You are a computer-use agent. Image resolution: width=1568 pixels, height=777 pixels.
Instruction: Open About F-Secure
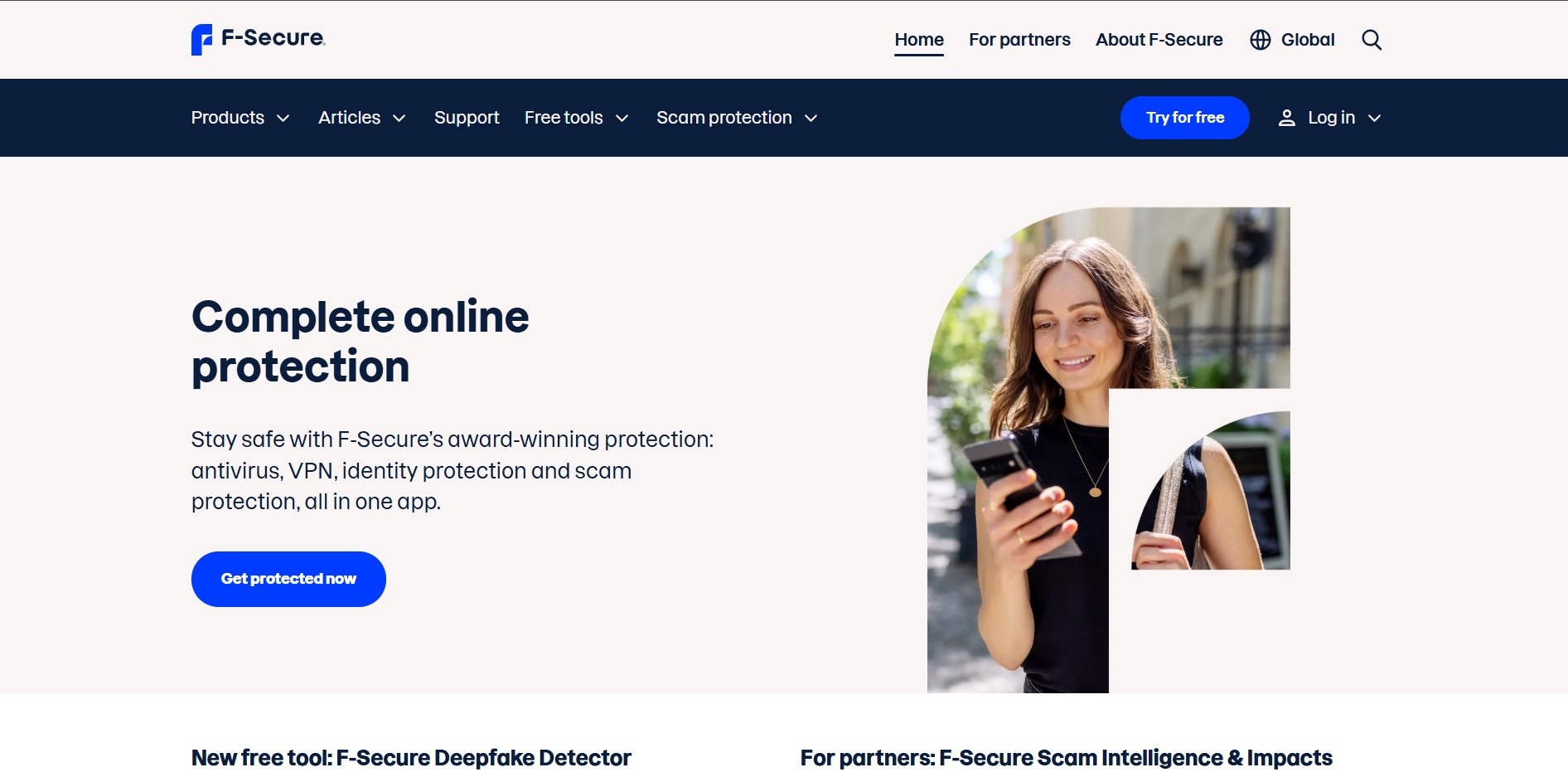click(x=1159, y=40)
